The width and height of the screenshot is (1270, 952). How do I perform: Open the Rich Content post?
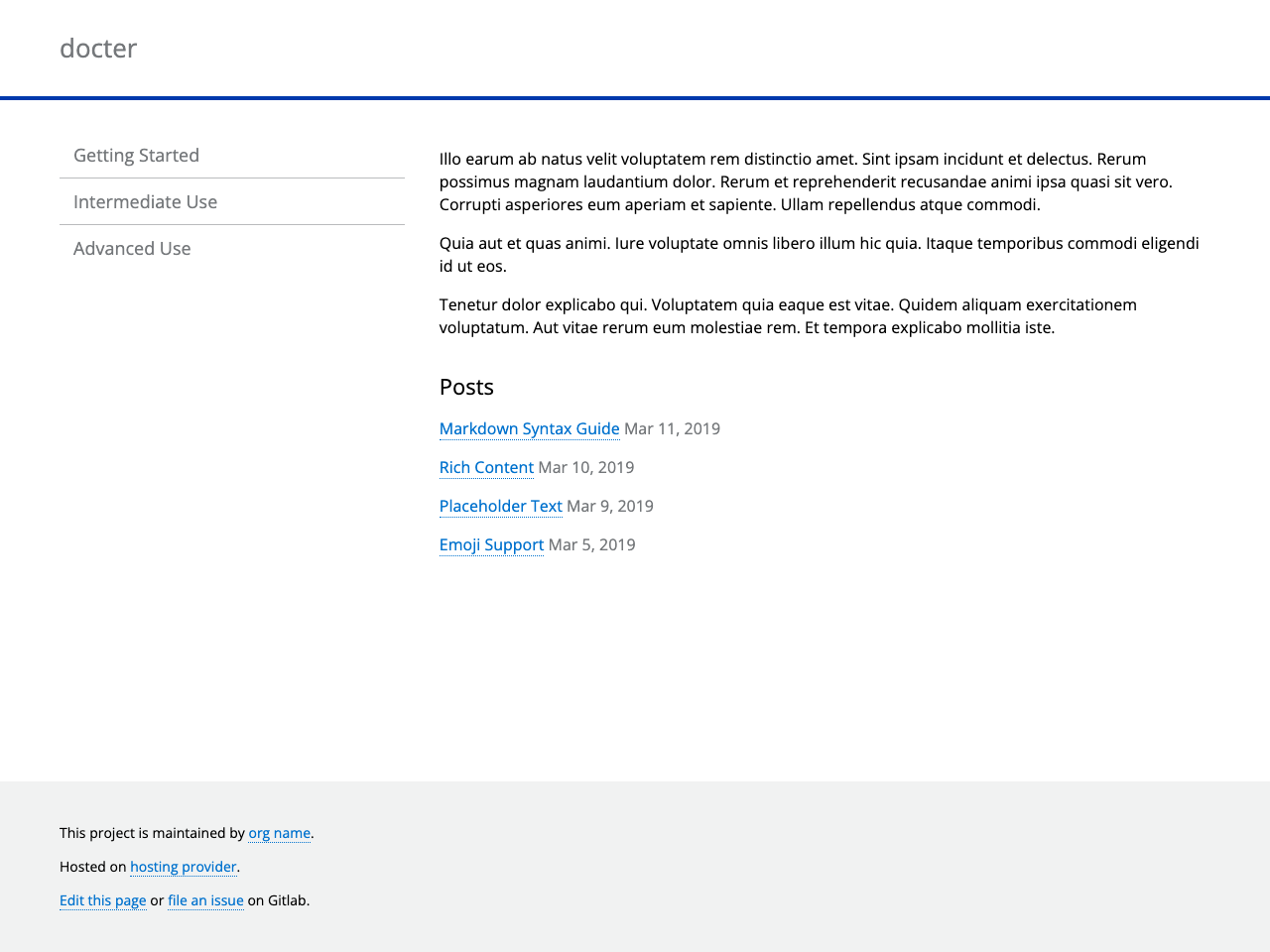(486, 466)
